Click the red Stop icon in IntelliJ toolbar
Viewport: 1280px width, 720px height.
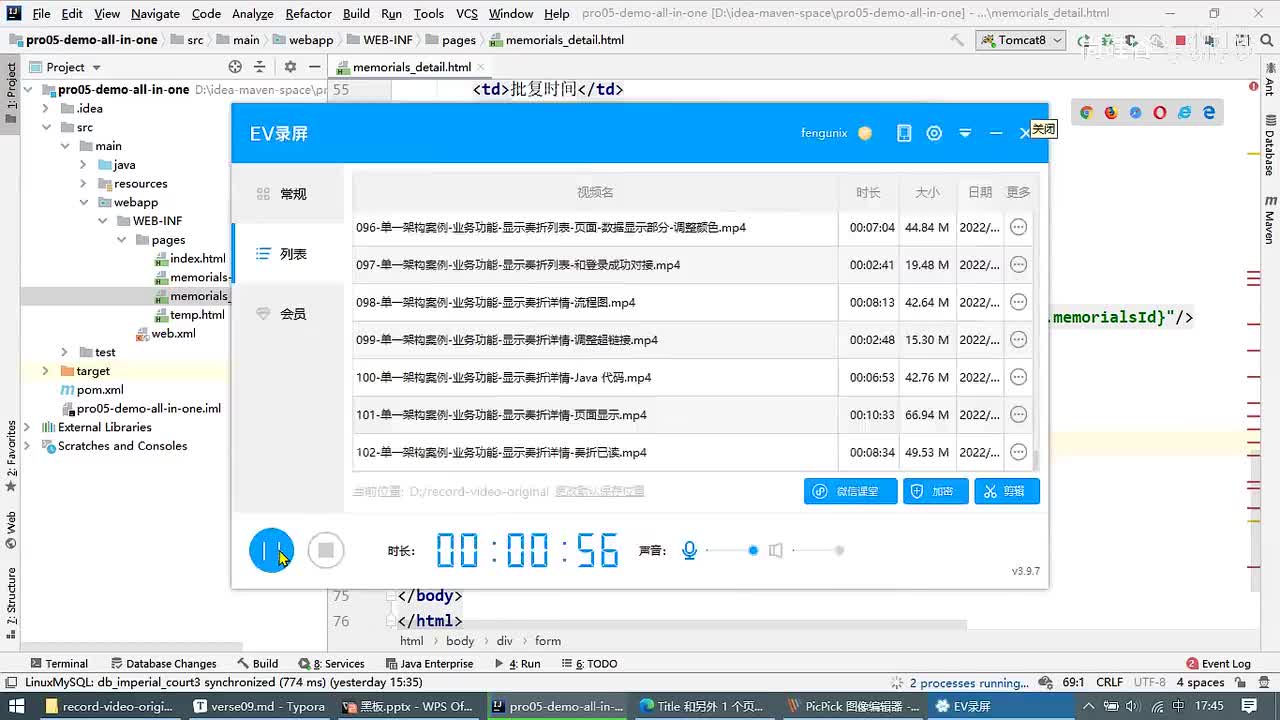tap(1180, 40)
